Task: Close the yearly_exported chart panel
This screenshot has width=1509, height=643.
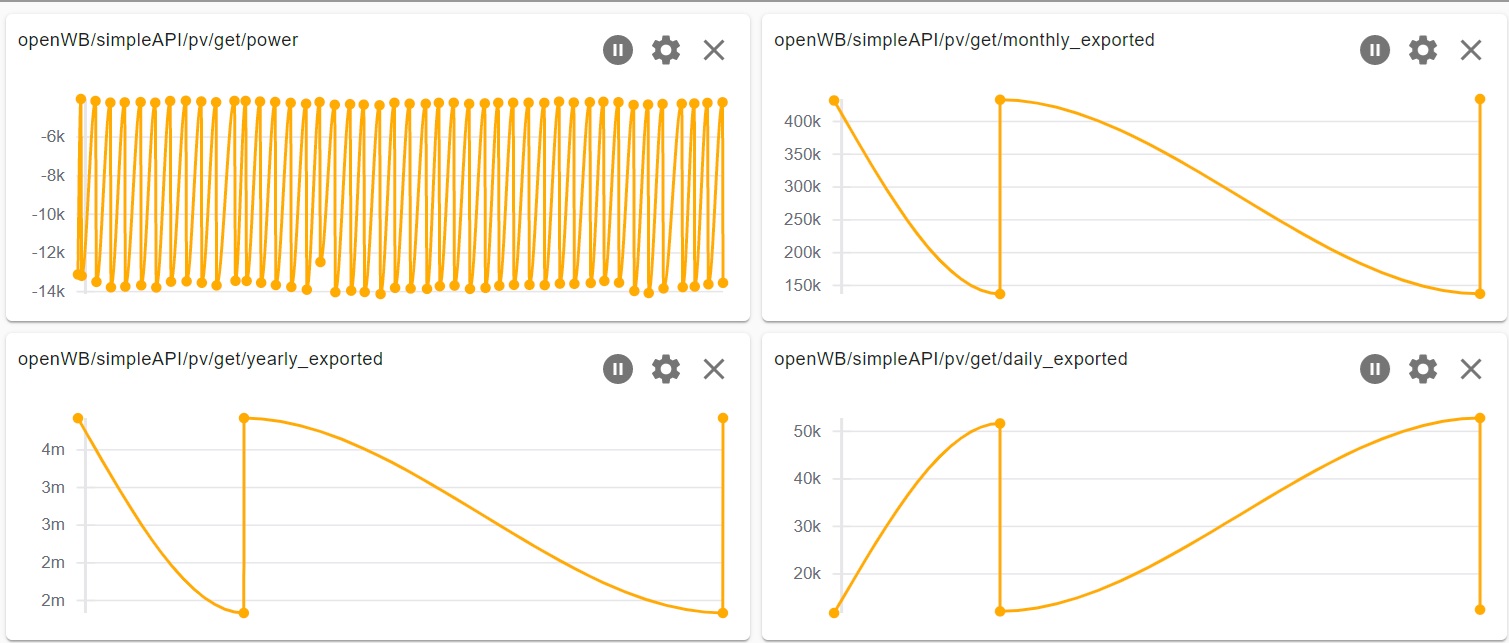Action: click(714, 369)
